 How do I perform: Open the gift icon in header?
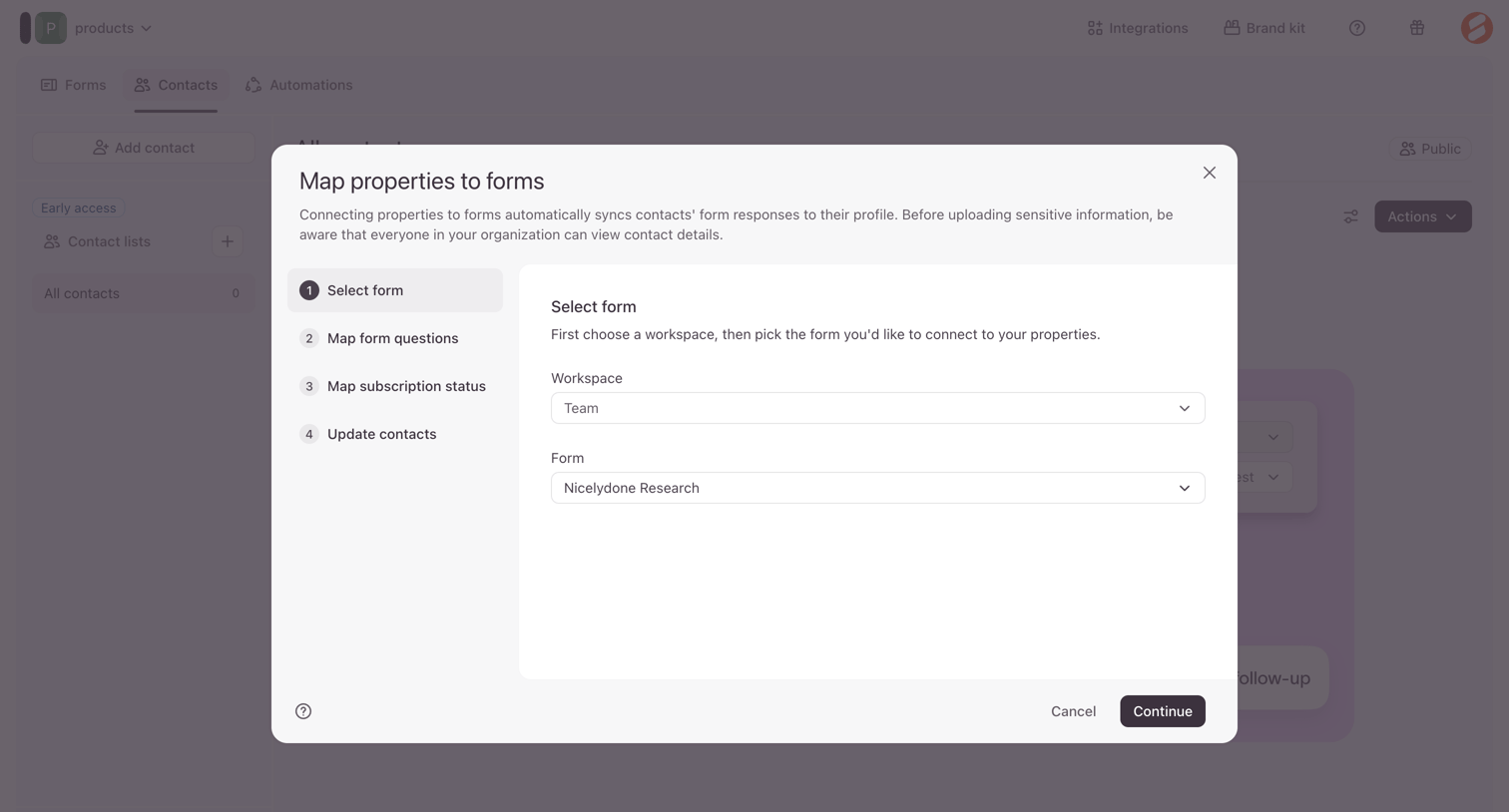pos(1416,28)
